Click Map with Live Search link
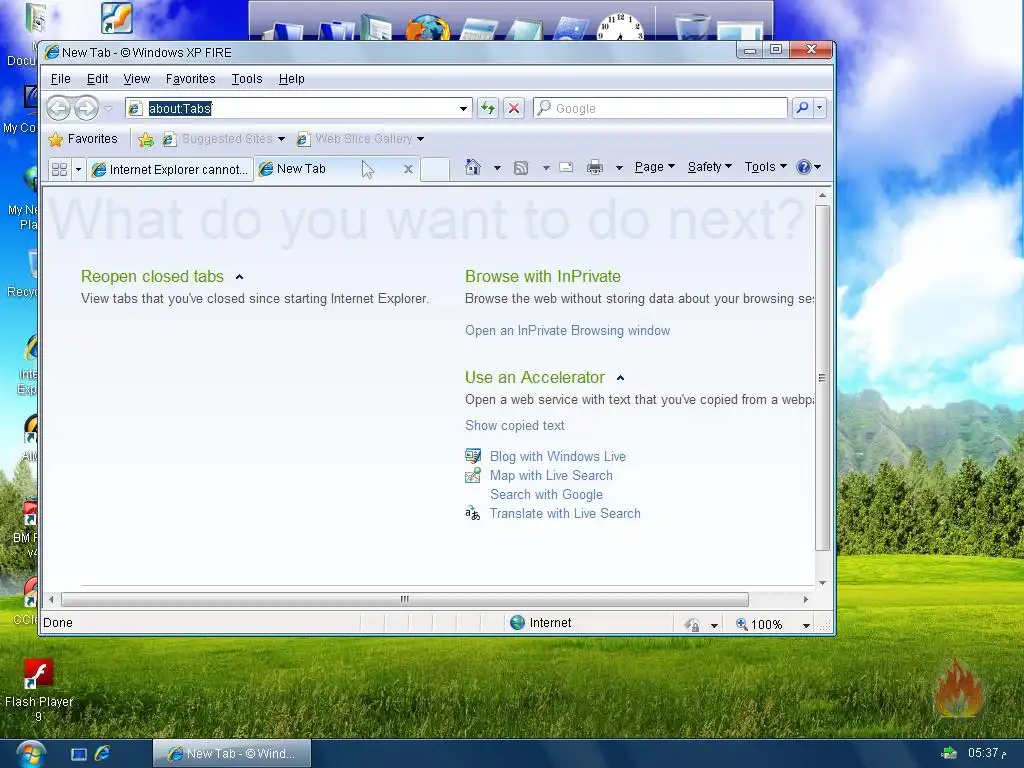Image resolution: width=1024 pixels, height=768 pixels. coord(551,475)
